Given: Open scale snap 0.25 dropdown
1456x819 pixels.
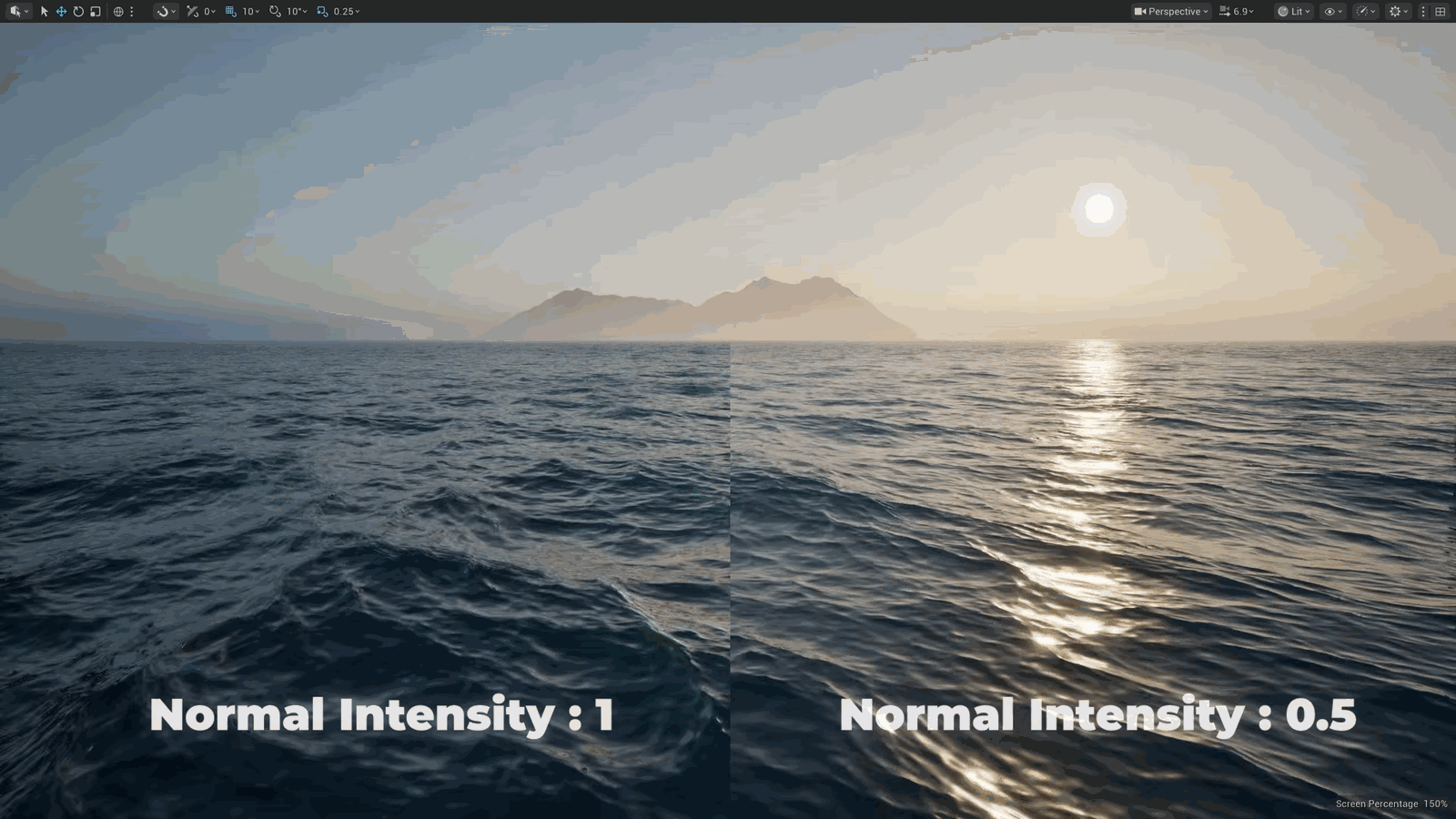Looking at the screenshot, I should (x=347, y=12).
